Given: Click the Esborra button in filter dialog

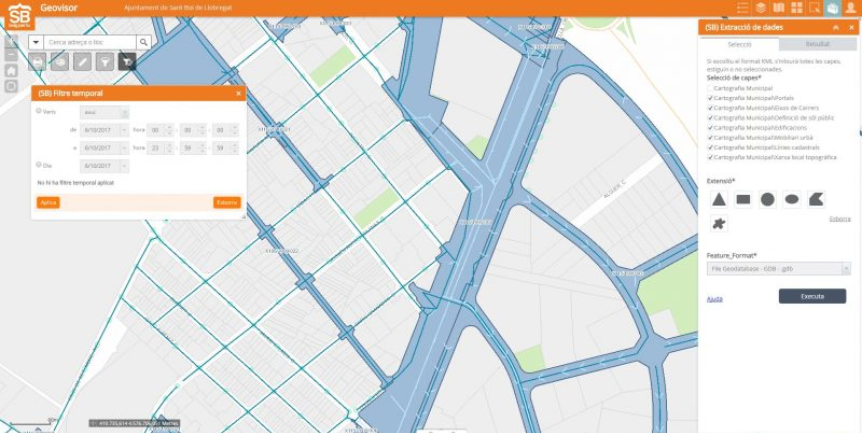Looking at the screenshot, I should 227,203.
